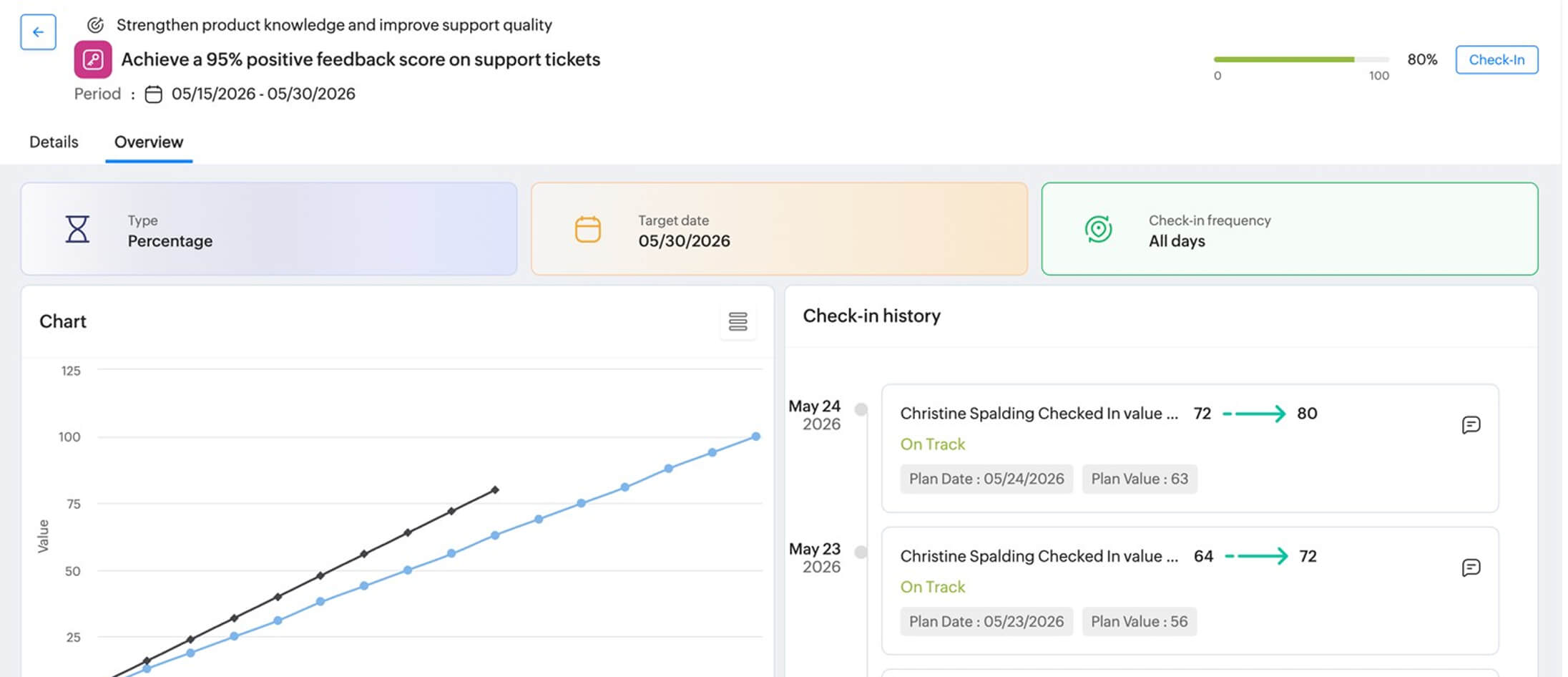Click the green check-in frequency target icon
Screen dimensions: 1568x677
pyautogui.click(x=1098, y=229)
